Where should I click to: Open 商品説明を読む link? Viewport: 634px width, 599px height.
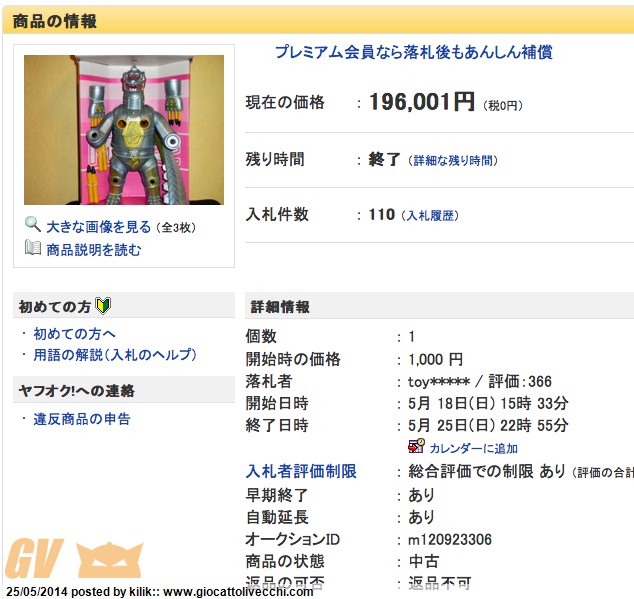94,250
